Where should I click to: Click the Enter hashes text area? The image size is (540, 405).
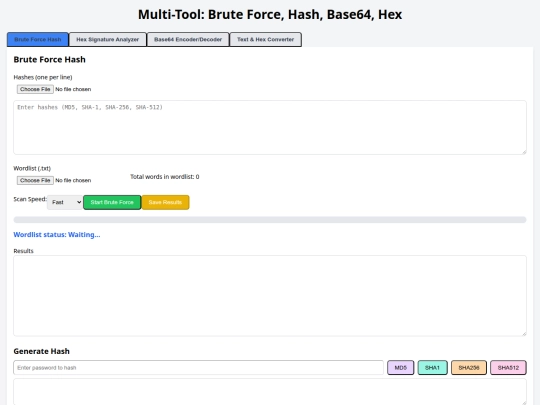[x=270, y=127]
